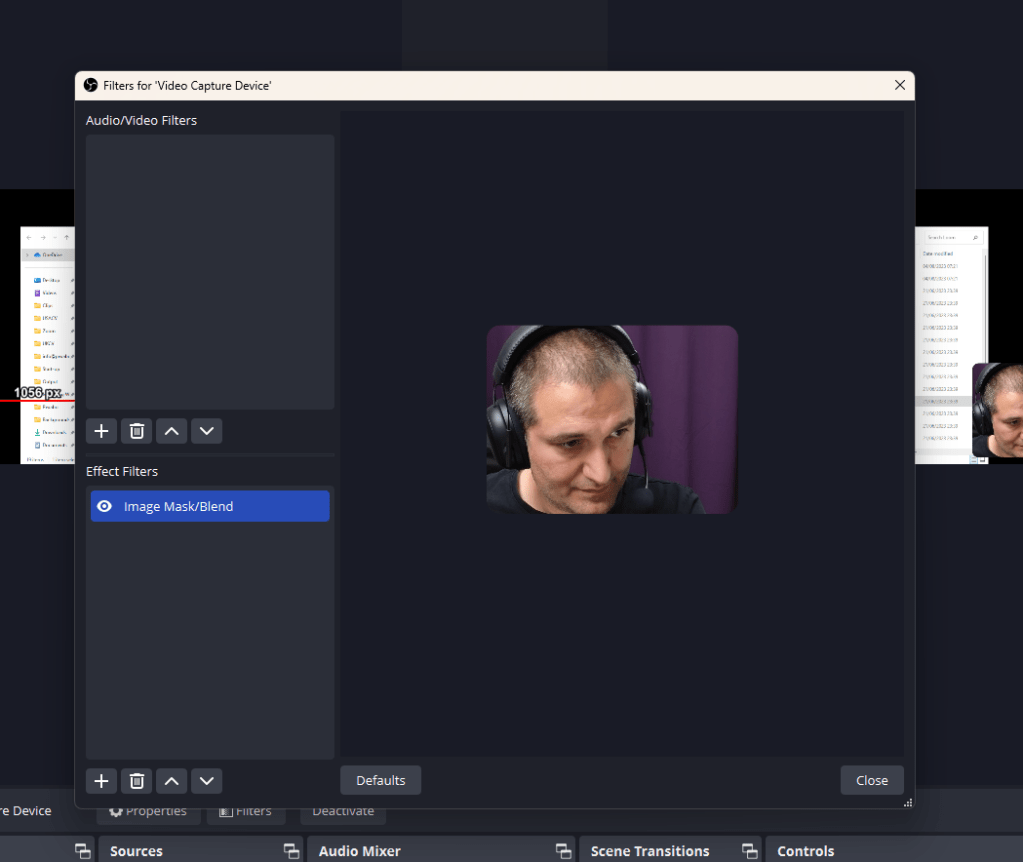This screenshot has width=1023, height=862.
Task: Click the X on the Filters window title bar
Action: coord(900,85)
